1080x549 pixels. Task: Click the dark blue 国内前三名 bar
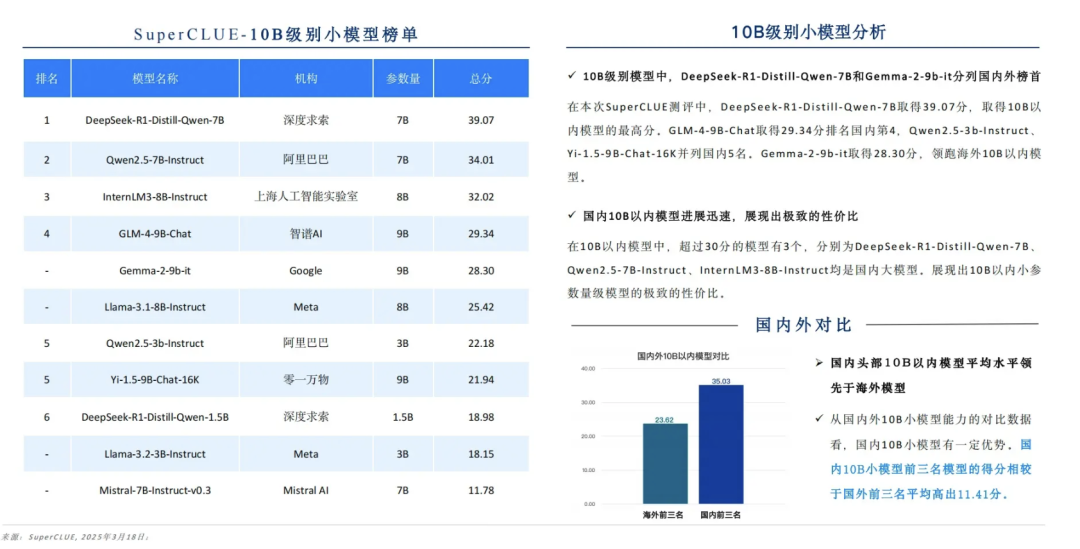(x=721, y=444)
